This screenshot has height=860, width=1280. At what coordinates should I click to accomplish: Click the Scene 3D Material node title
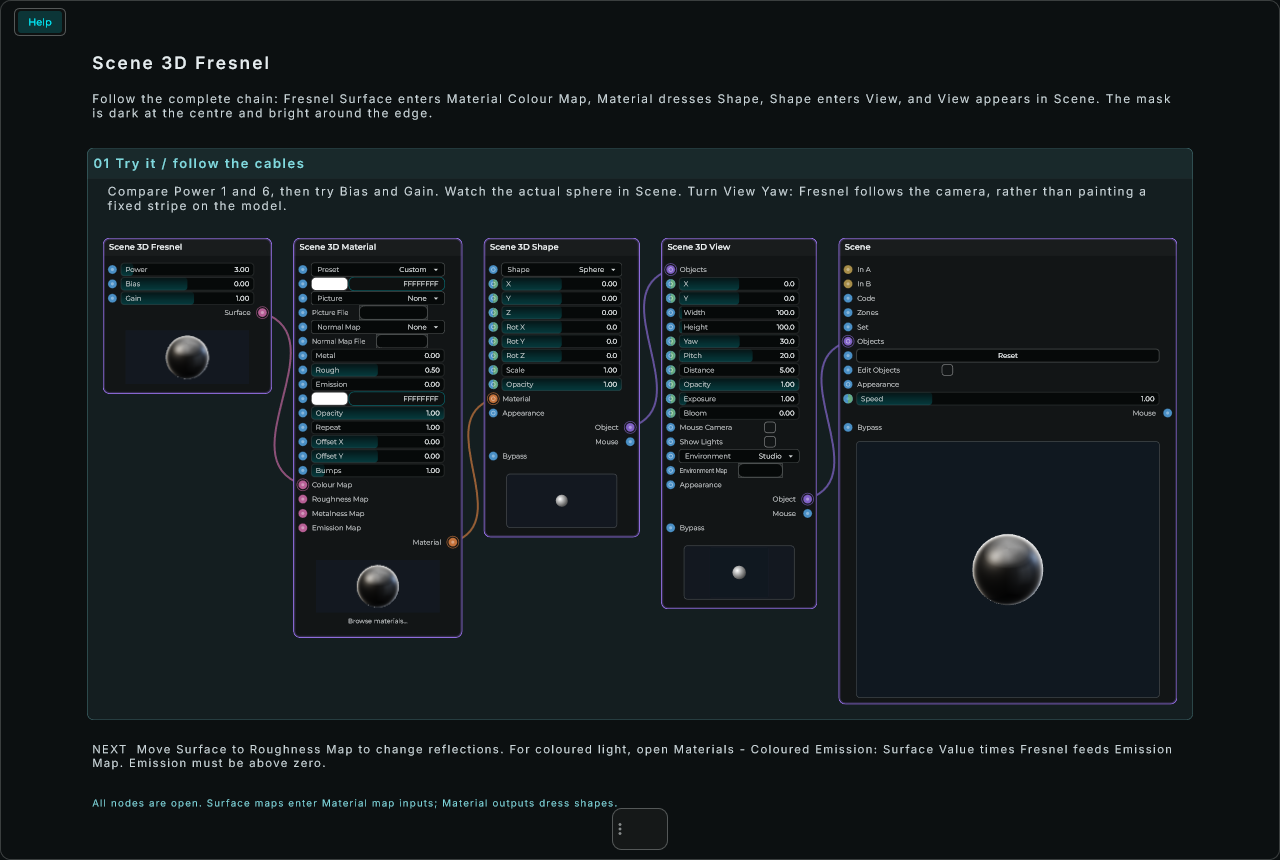338,247
